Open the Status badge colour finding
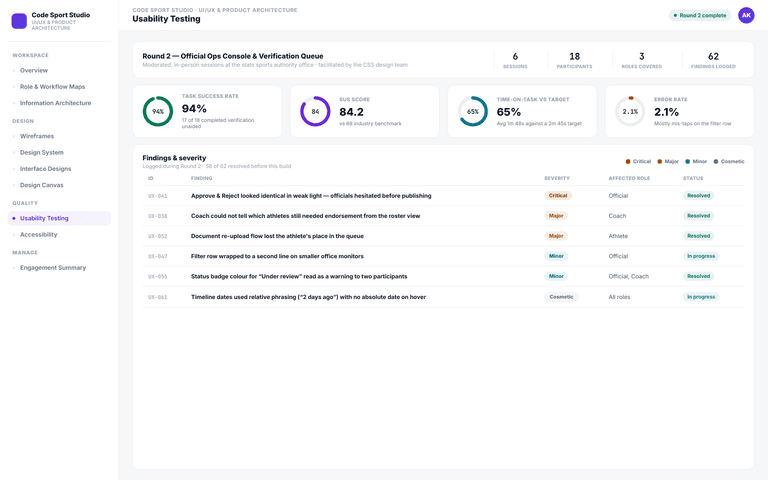The height and width of the screenshot is (480, 768). pyautogui.click(x=299, y=276)
